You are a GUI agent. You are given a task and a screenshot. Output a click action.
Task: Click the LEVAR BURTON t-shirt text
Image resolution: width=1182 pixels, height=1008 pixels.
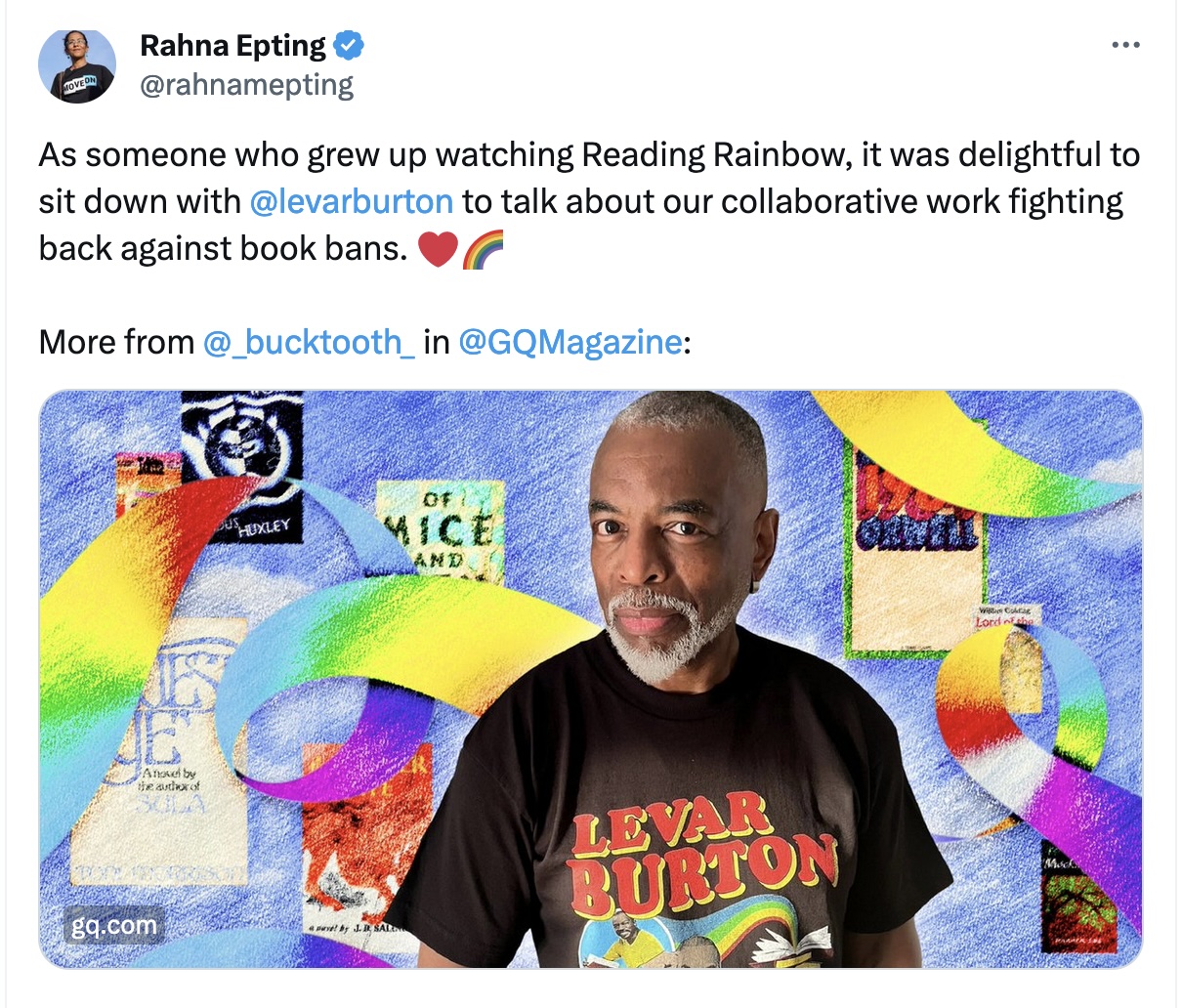[x=703, y=848]
